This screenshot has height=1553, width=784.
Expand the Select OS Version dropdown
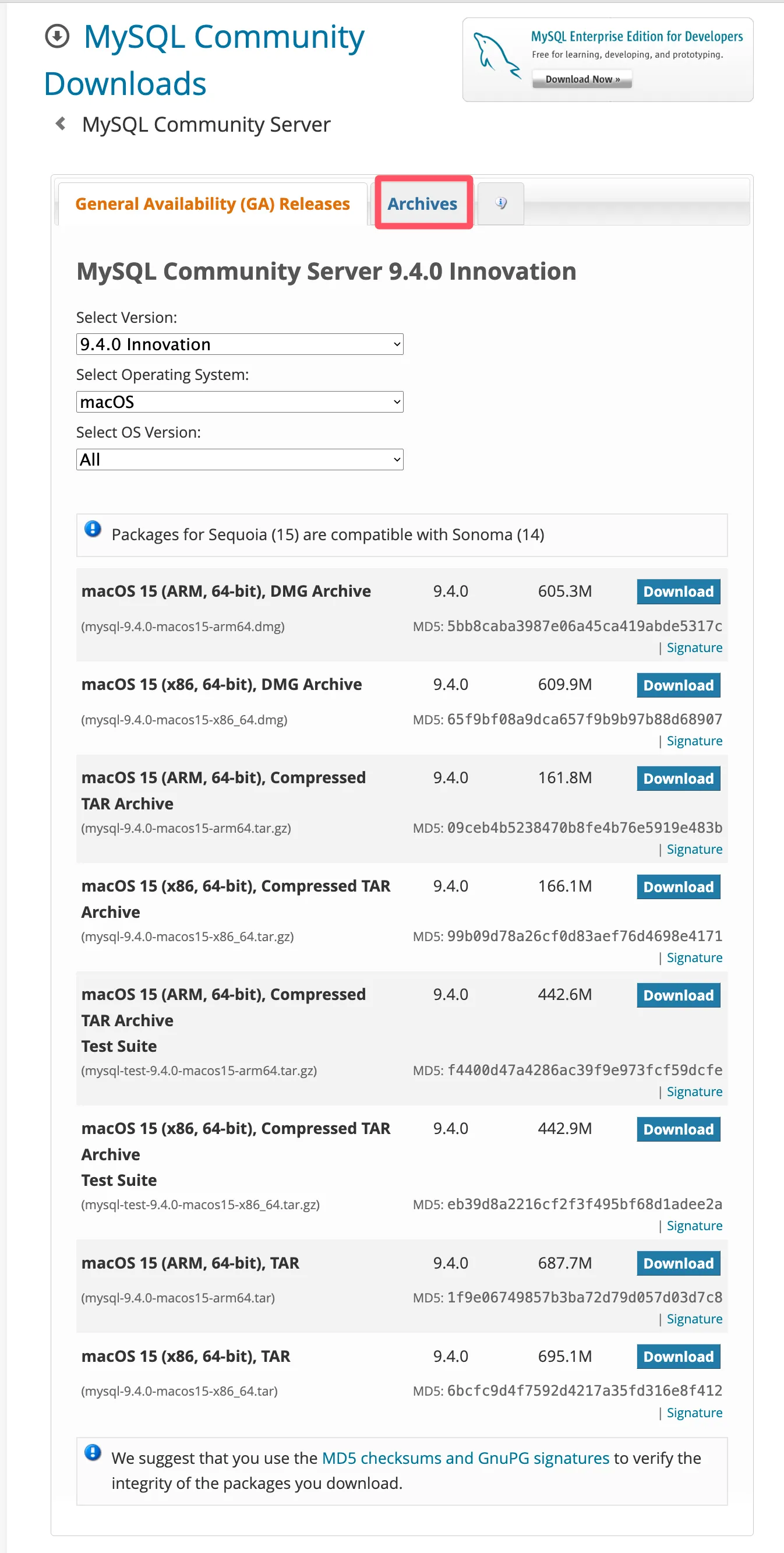coord(239,460)
